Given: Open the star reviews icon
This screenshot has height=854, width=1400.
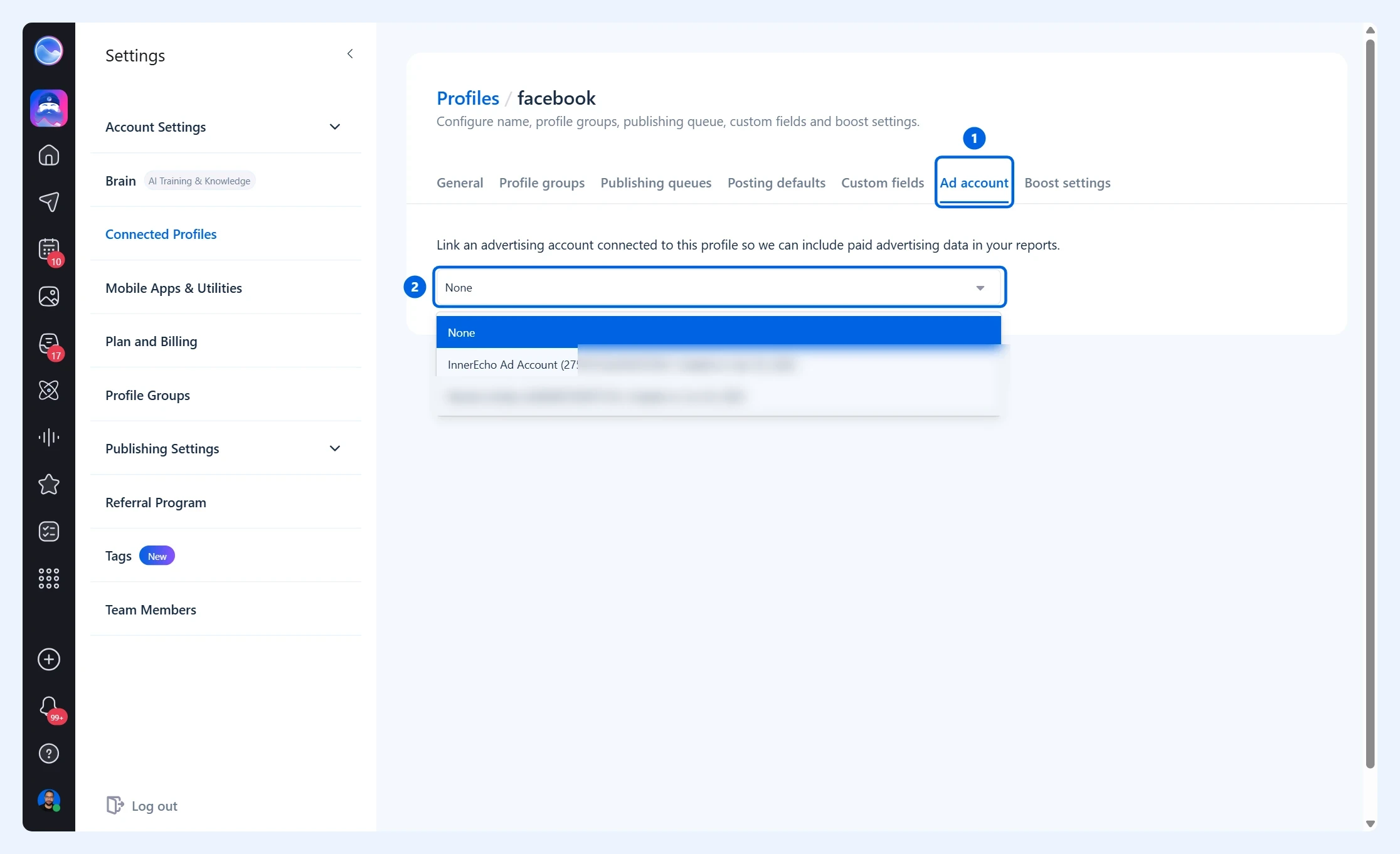Looking at the screenshot, I should (x=49, y=484).
